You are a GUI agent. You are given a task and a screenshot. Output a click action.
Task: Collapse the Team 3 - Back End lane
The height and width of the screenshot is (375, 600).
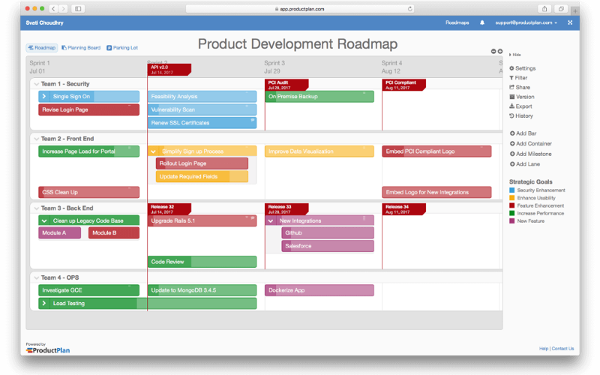click(36, 209)
